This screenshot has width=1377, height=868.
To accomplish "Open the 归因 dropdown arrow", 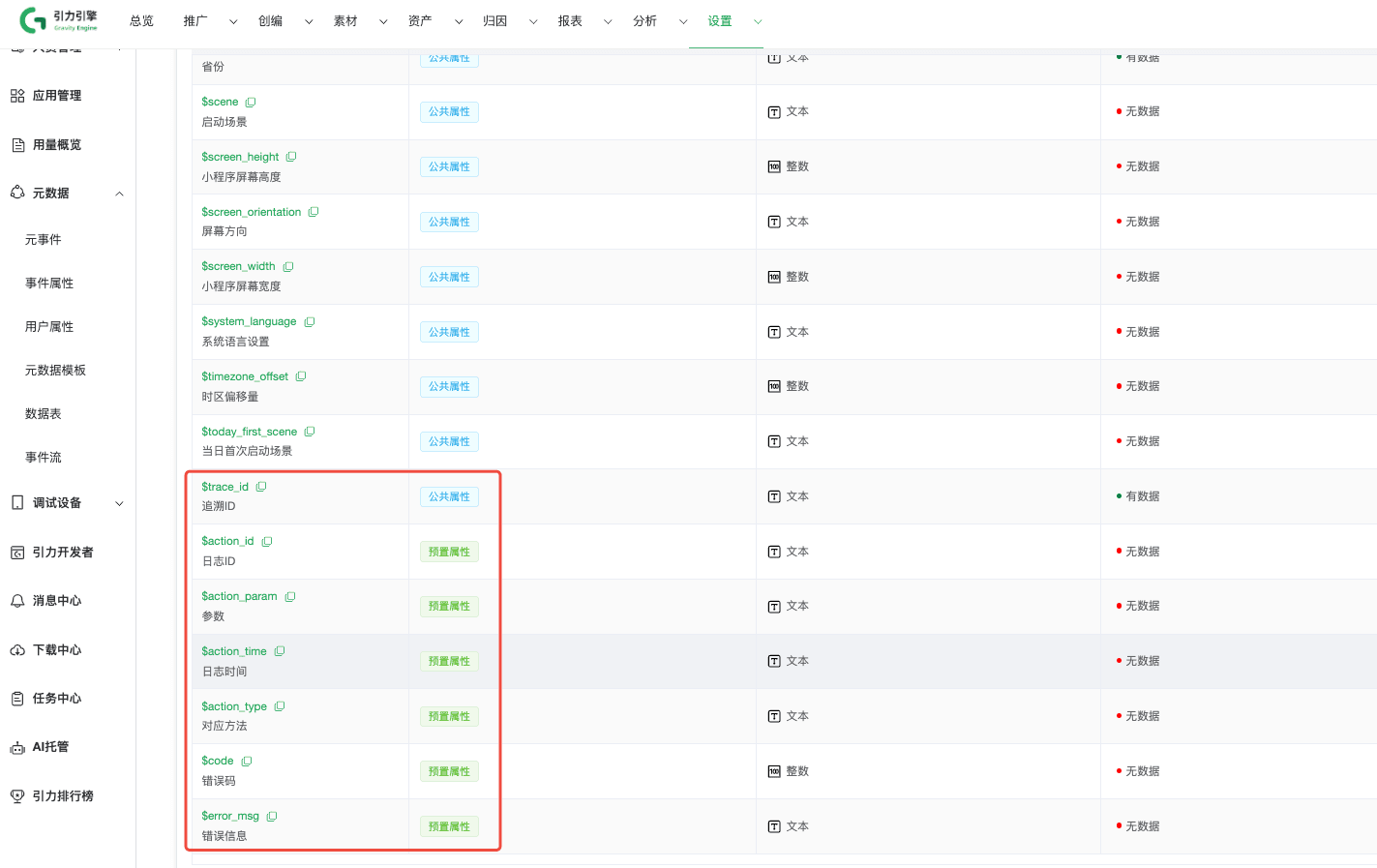I will [533, 21].
